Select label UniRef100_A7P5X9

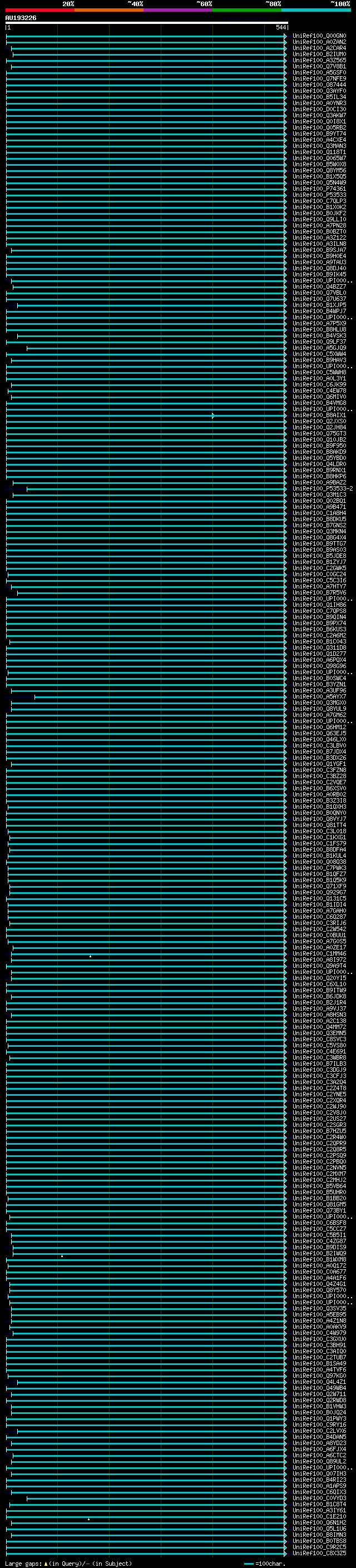(x=319, y=323)
